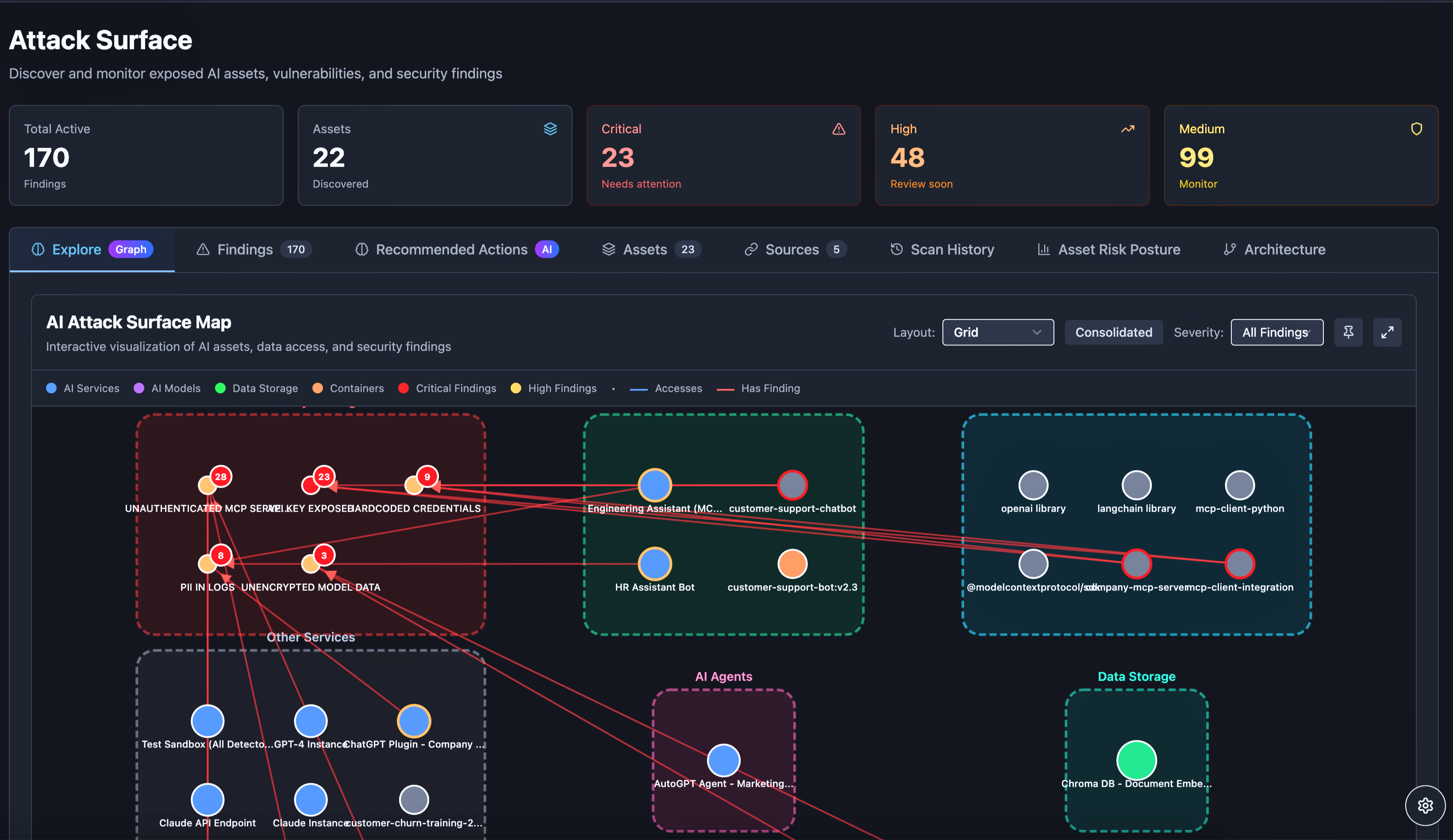Open the settings gear floating button
Viewport: 1453px width, 840px height.
tap(1425, 805)
